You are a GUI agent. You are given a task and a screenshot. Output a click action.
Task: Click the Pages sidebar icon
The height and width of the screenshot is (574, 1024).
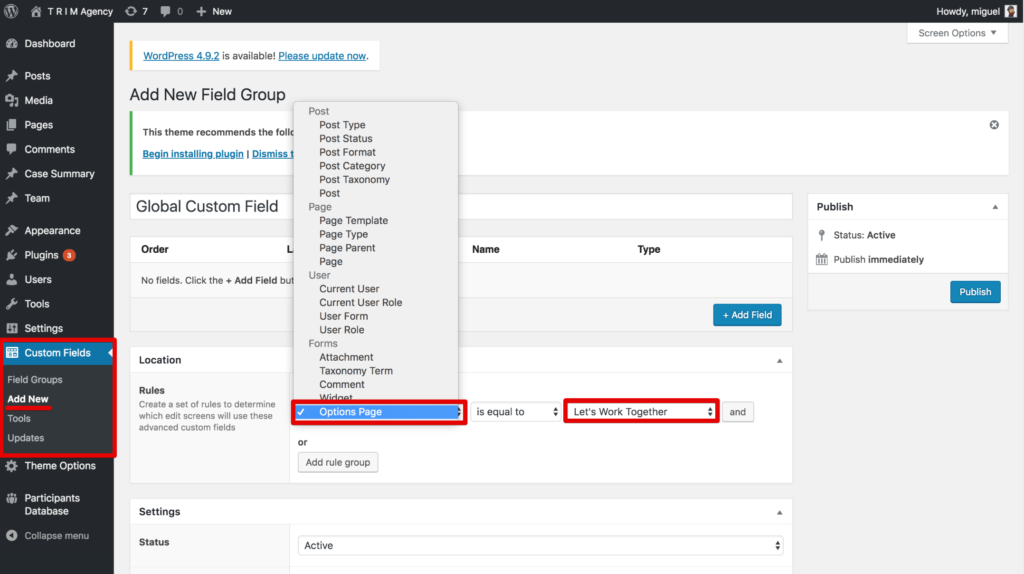pyautogui.click(x=12, y=125)
